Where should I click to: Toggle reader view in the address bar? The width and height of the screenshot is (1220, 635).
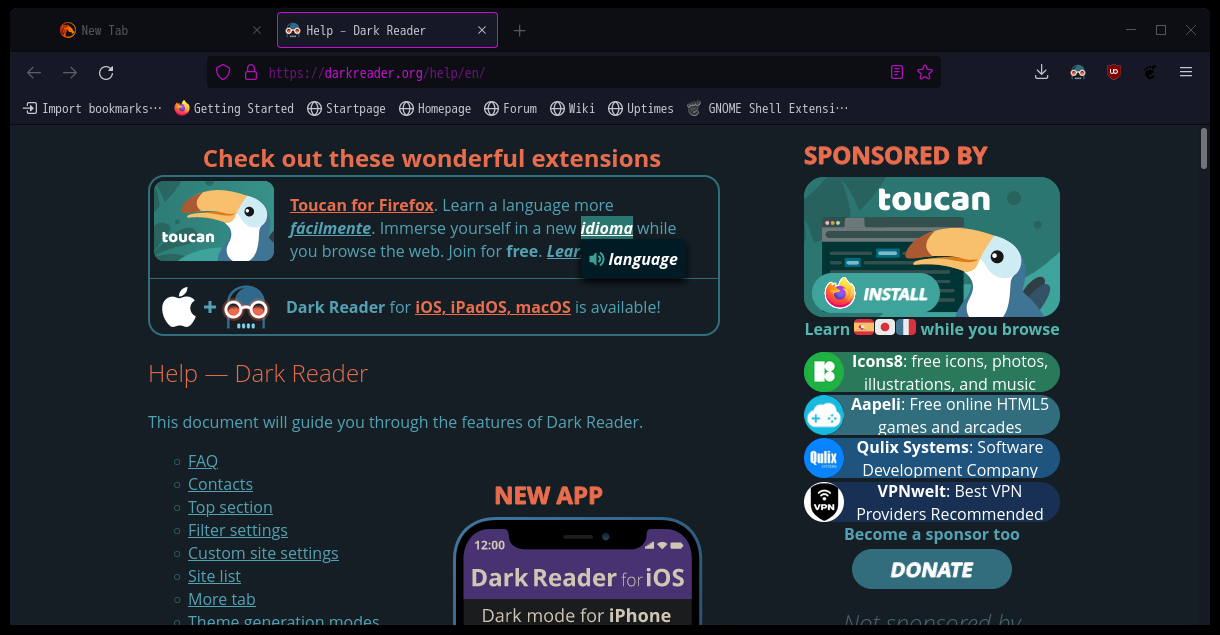pos(897,72)
